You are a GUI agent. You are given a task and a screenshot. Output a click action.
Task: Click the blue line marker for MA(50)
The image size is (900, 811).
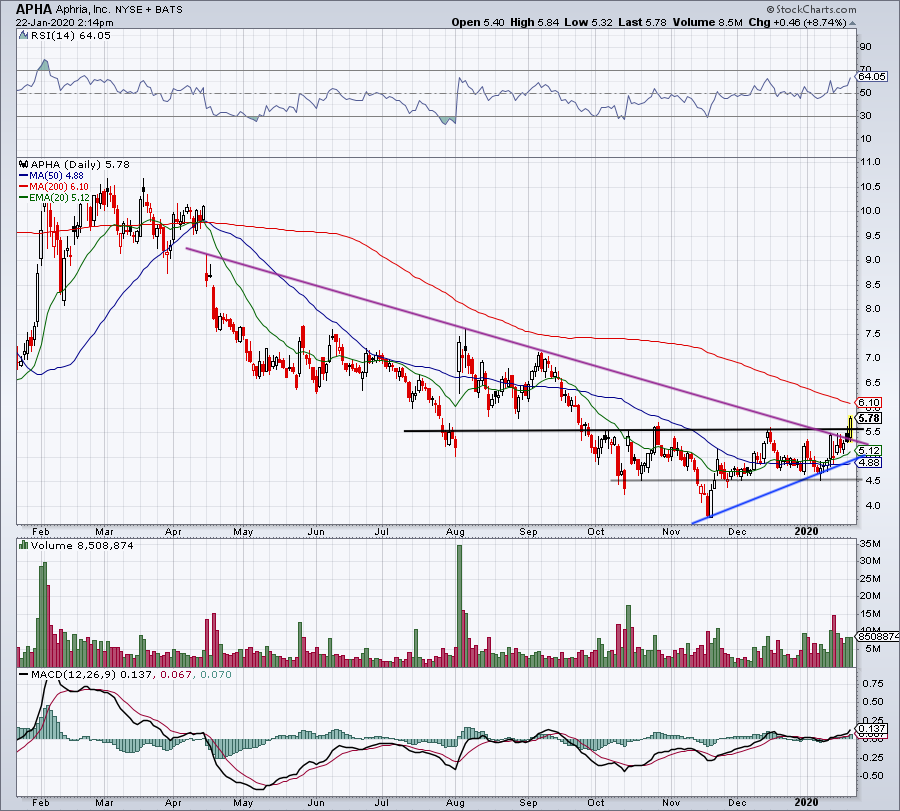(24, 176)
